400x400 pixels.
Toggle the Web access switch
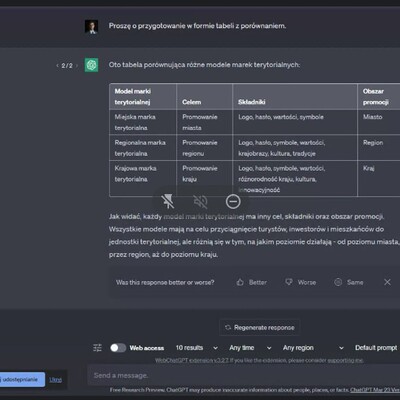(x=118, y=348)
